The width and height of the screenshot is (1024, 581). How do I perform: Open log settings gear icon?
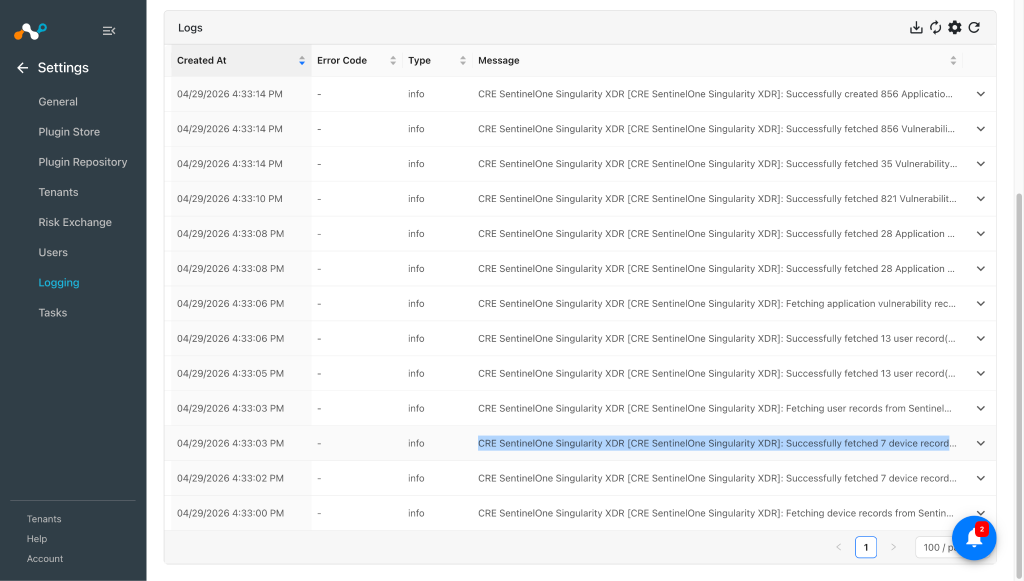tap(955, 27)
